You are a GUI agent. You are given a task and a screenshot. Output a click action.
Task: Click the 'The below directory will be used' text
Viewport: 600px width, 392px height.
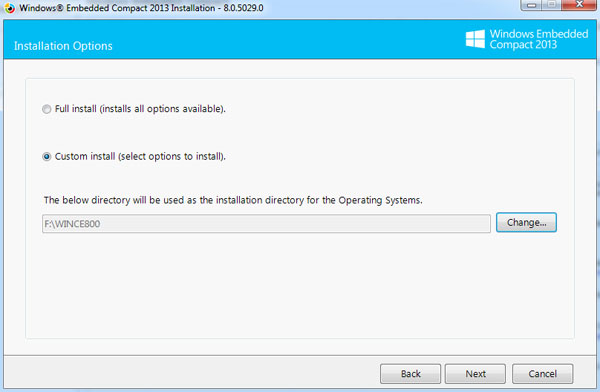(x=233, y=200)
